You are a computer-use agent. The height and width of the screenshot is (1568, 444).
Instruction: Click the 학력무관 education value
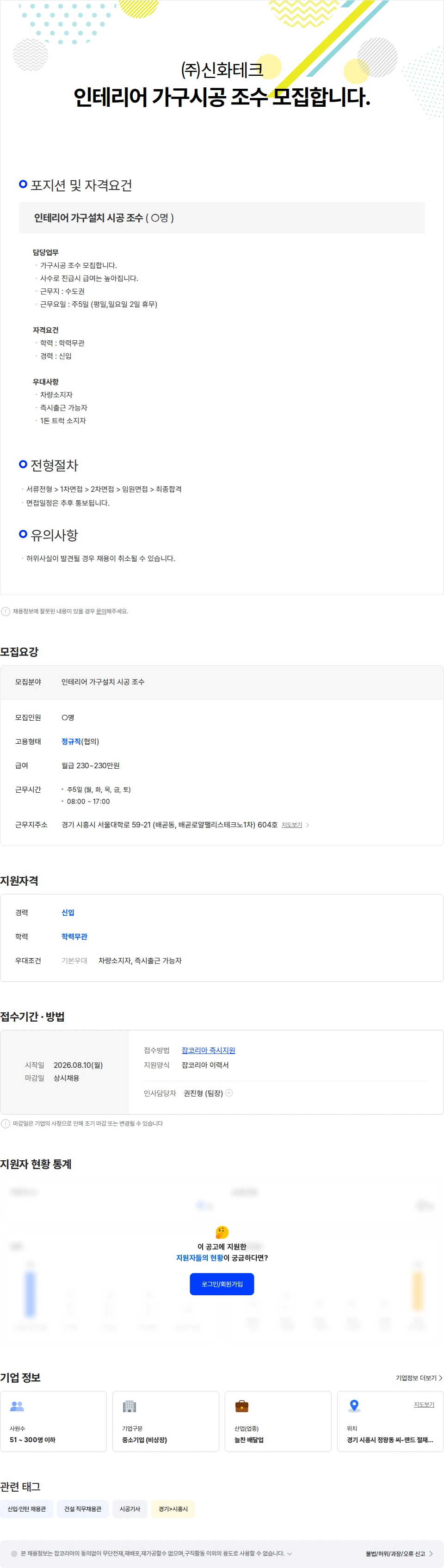point(74,936)
